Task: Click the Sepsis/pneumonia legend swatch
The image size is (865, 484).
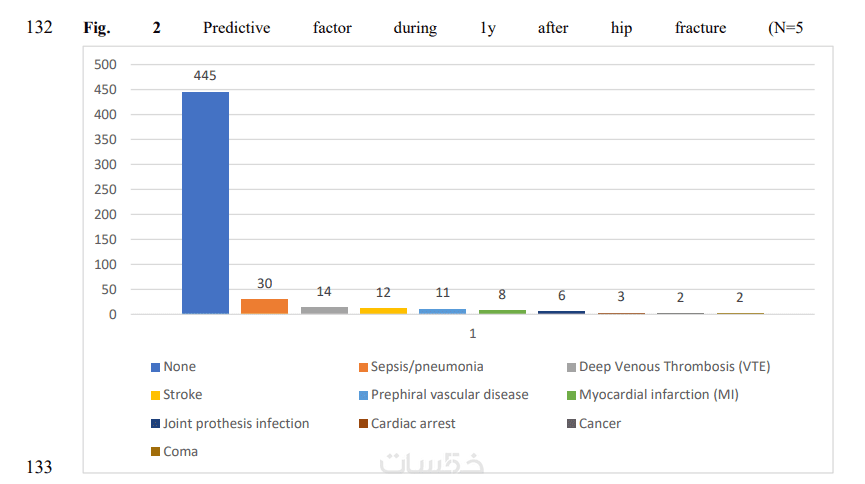Action: click(362, 367)
